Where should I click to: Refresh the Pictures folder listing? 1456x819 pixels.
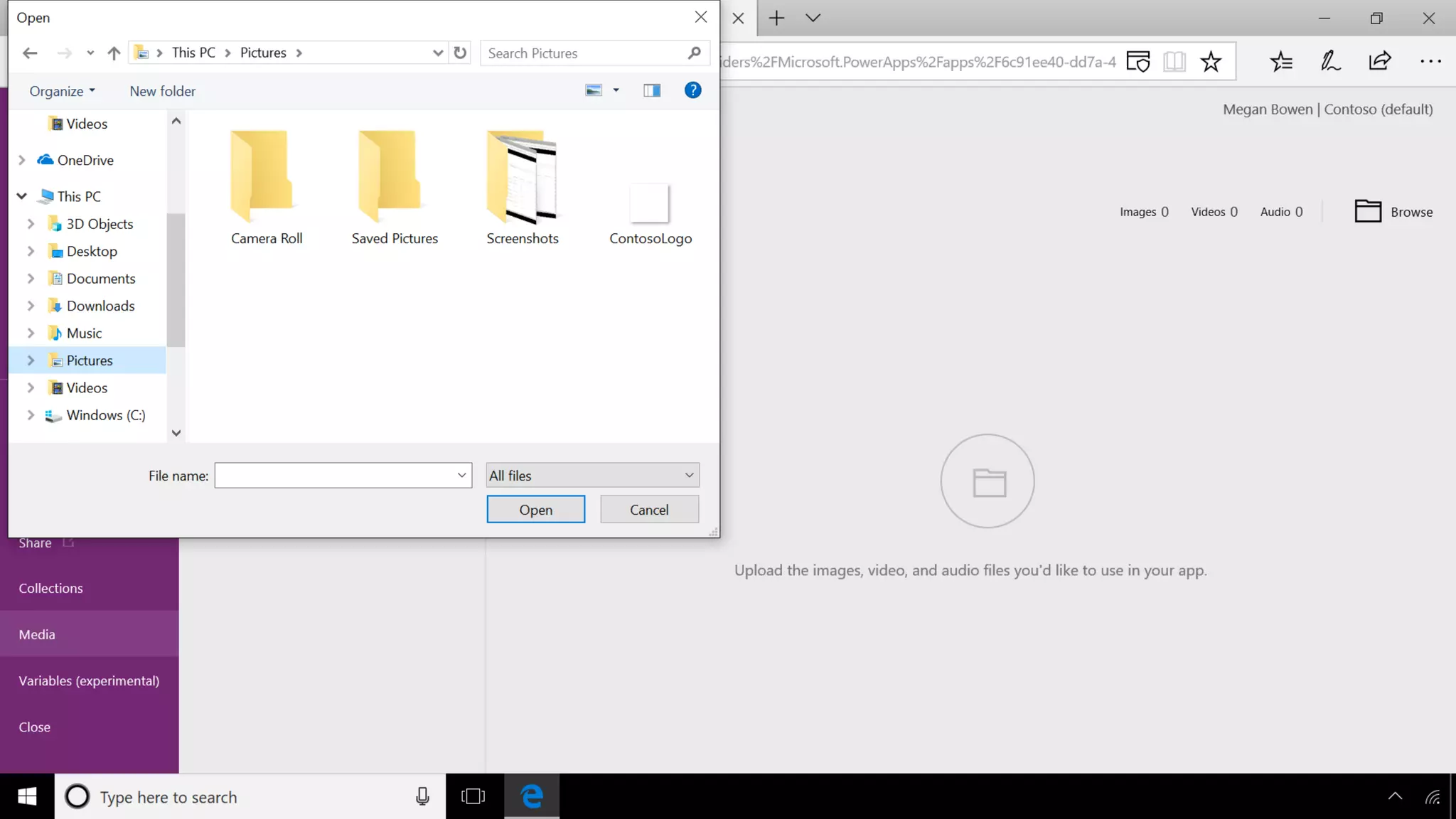[x=460, y=53]
